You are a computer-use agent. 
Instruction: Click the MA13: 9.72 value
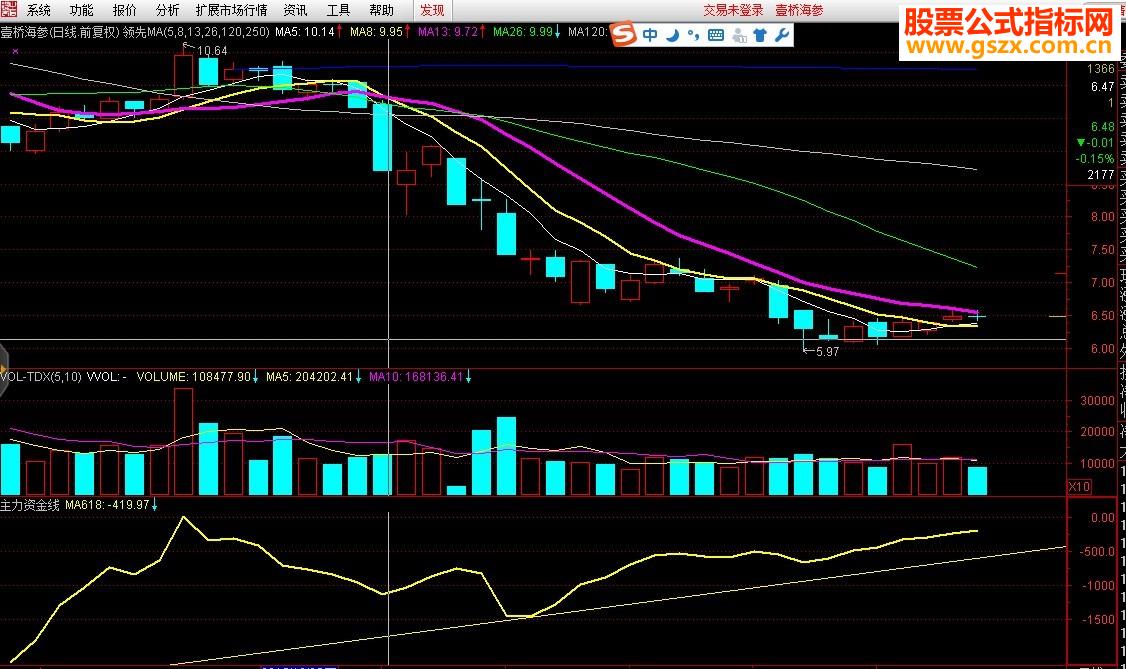pyautogui.click(x=447, y=32)
